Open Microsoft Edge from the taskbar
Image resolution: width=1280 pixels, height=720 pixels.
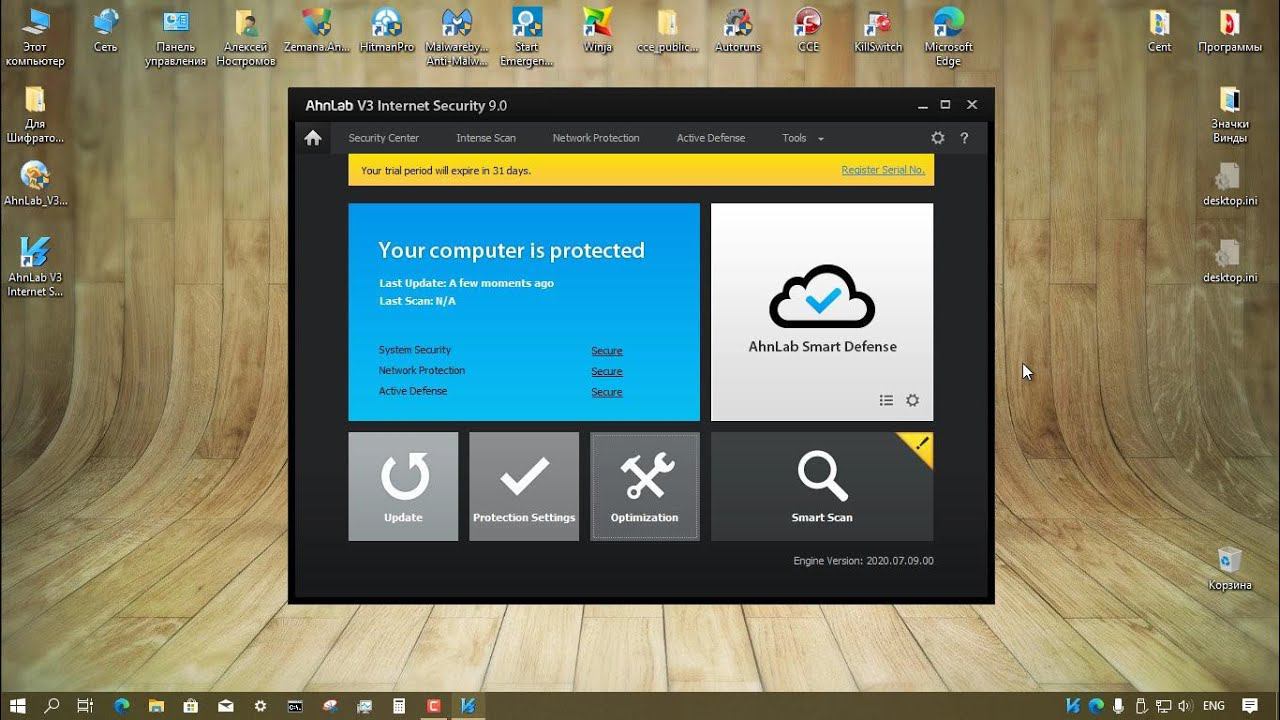pyautogui.click(x=122, y=705)
